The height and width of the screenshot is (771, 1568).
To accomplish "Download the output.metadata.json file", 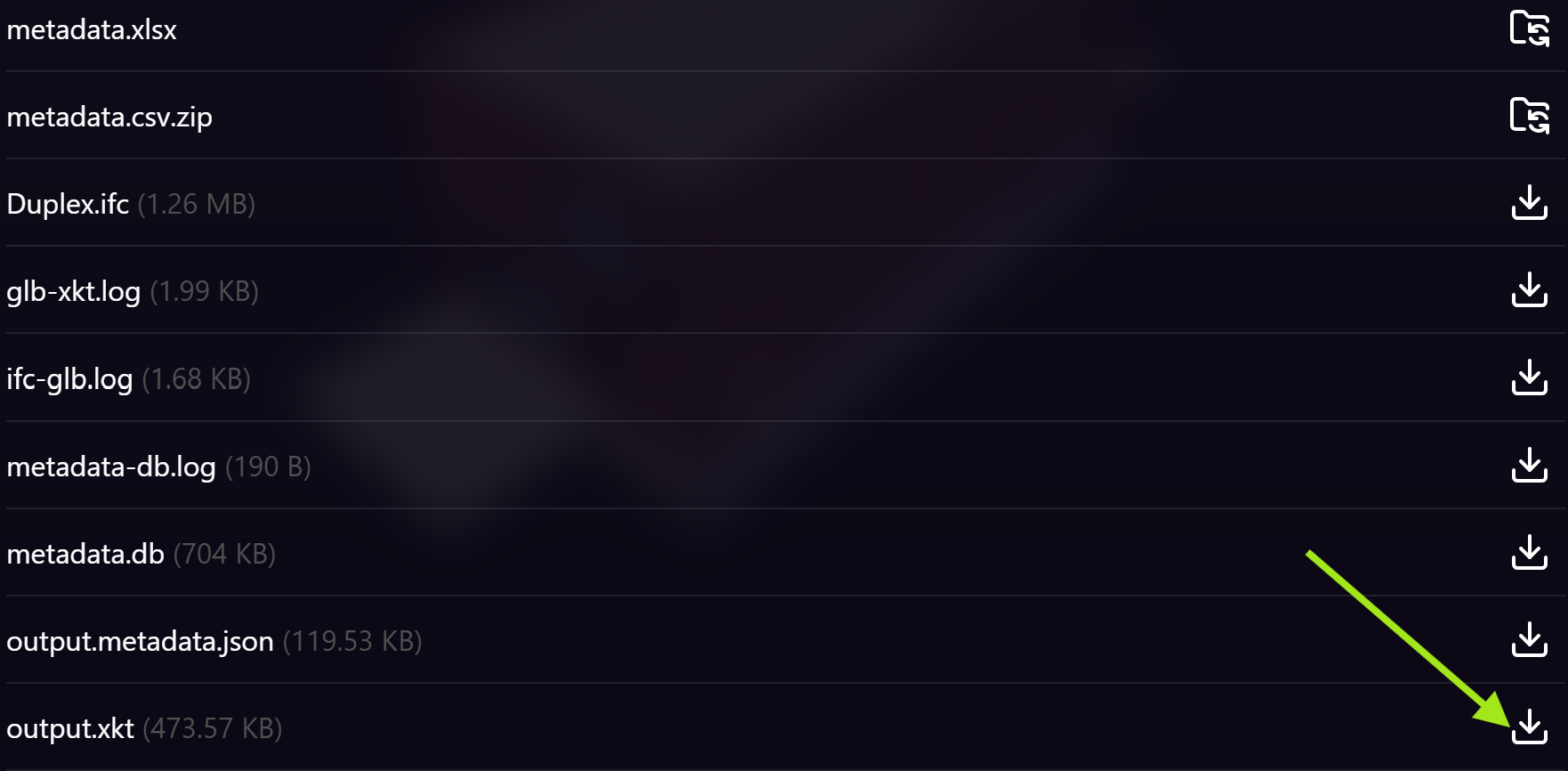I will (x=1529, y=640).
